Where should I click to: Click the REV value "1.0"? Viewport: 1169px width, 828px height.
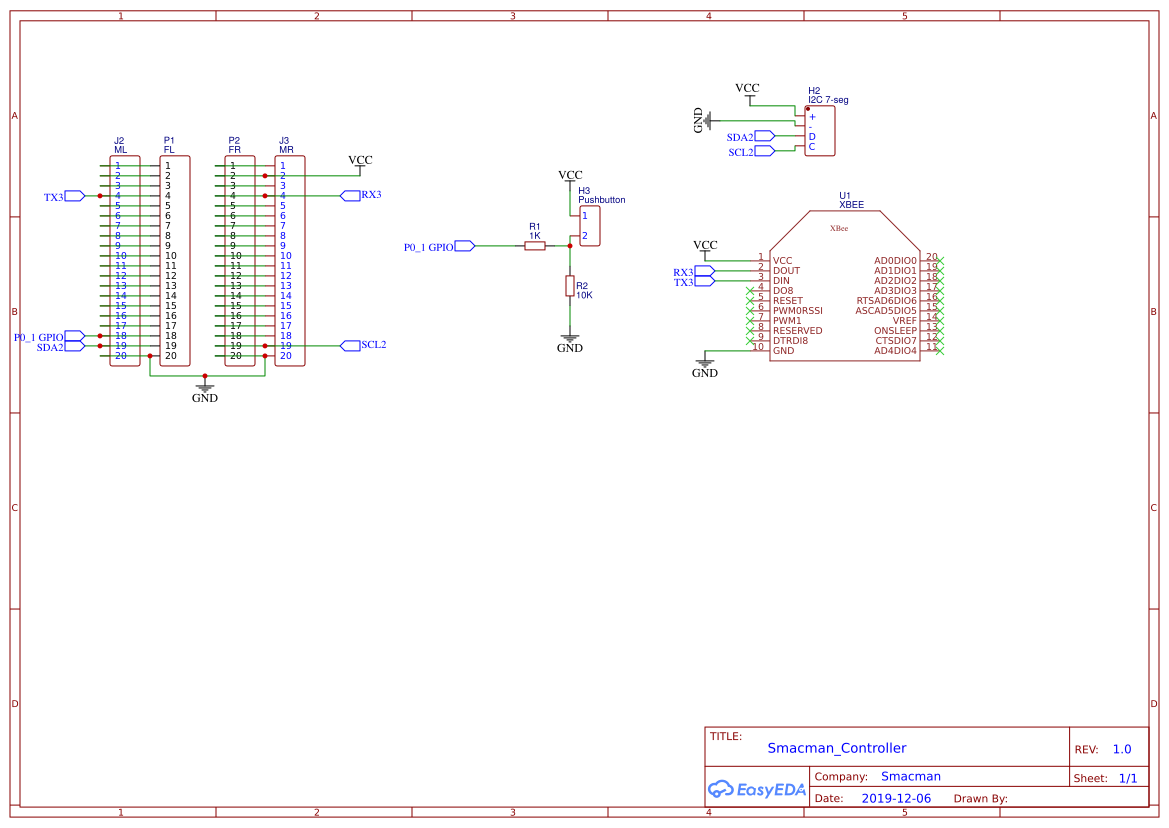(1122, 750)
